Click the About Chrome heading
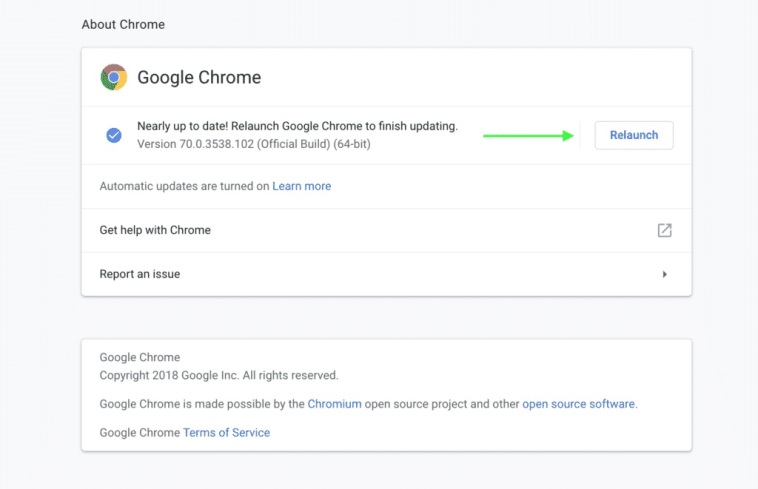Viewport: 758px width, 489px height. coord(123,24)
